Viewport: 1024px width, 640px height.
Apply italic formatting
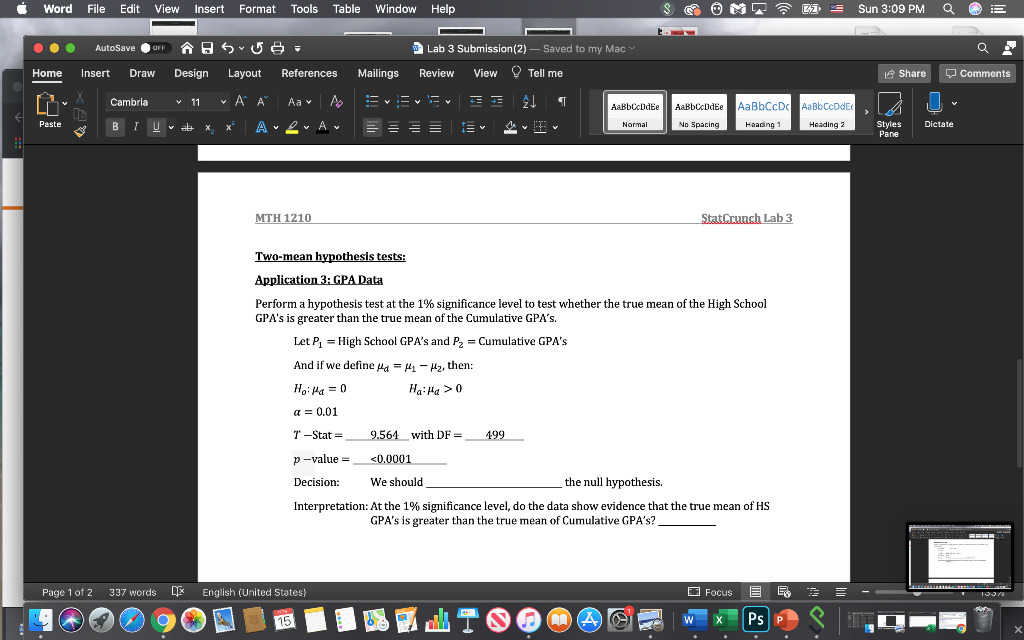134,127
